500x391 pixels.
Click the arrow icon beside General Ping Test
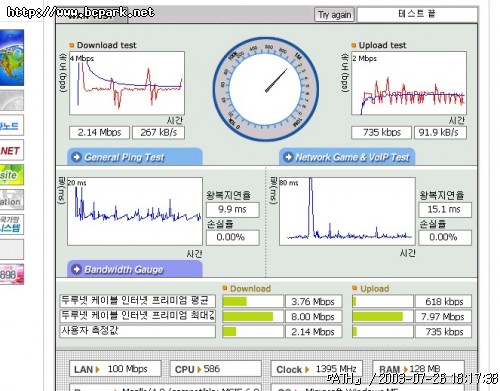77,157
